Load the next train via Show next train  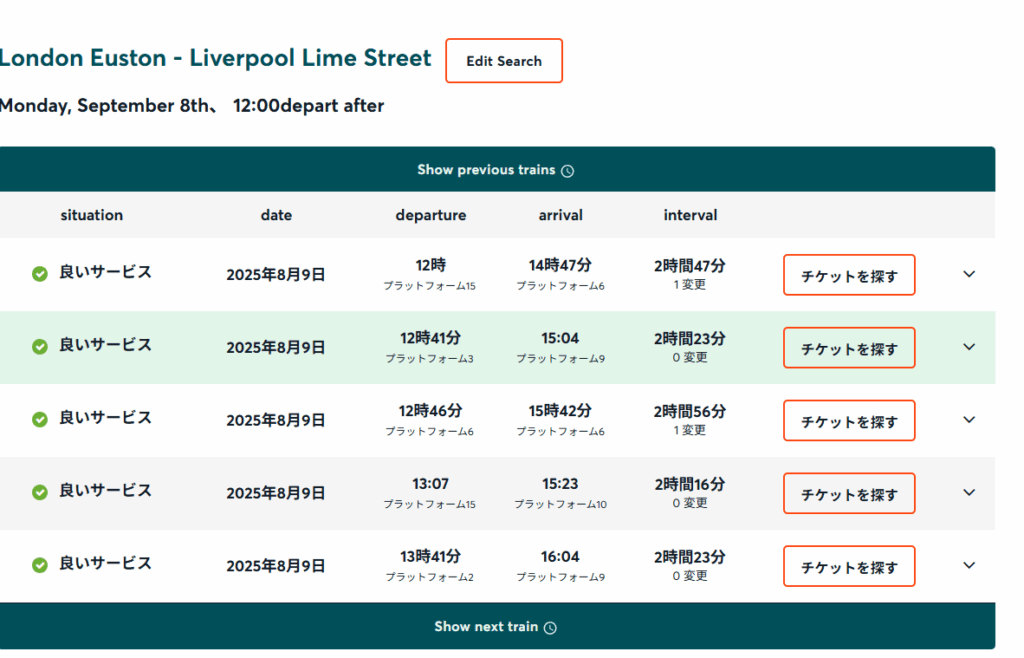click(496, 627)
